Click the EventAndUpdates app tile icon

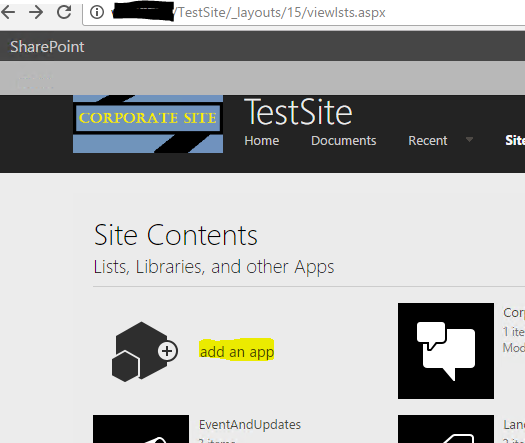pyautogui.click(x=141, y=429)
